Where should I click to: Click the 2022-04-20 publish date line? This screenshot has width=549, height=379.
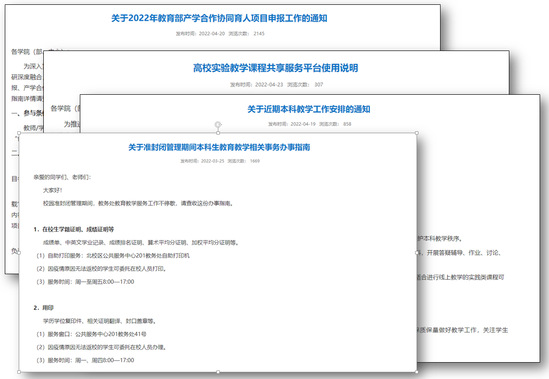tap(220, 34)
